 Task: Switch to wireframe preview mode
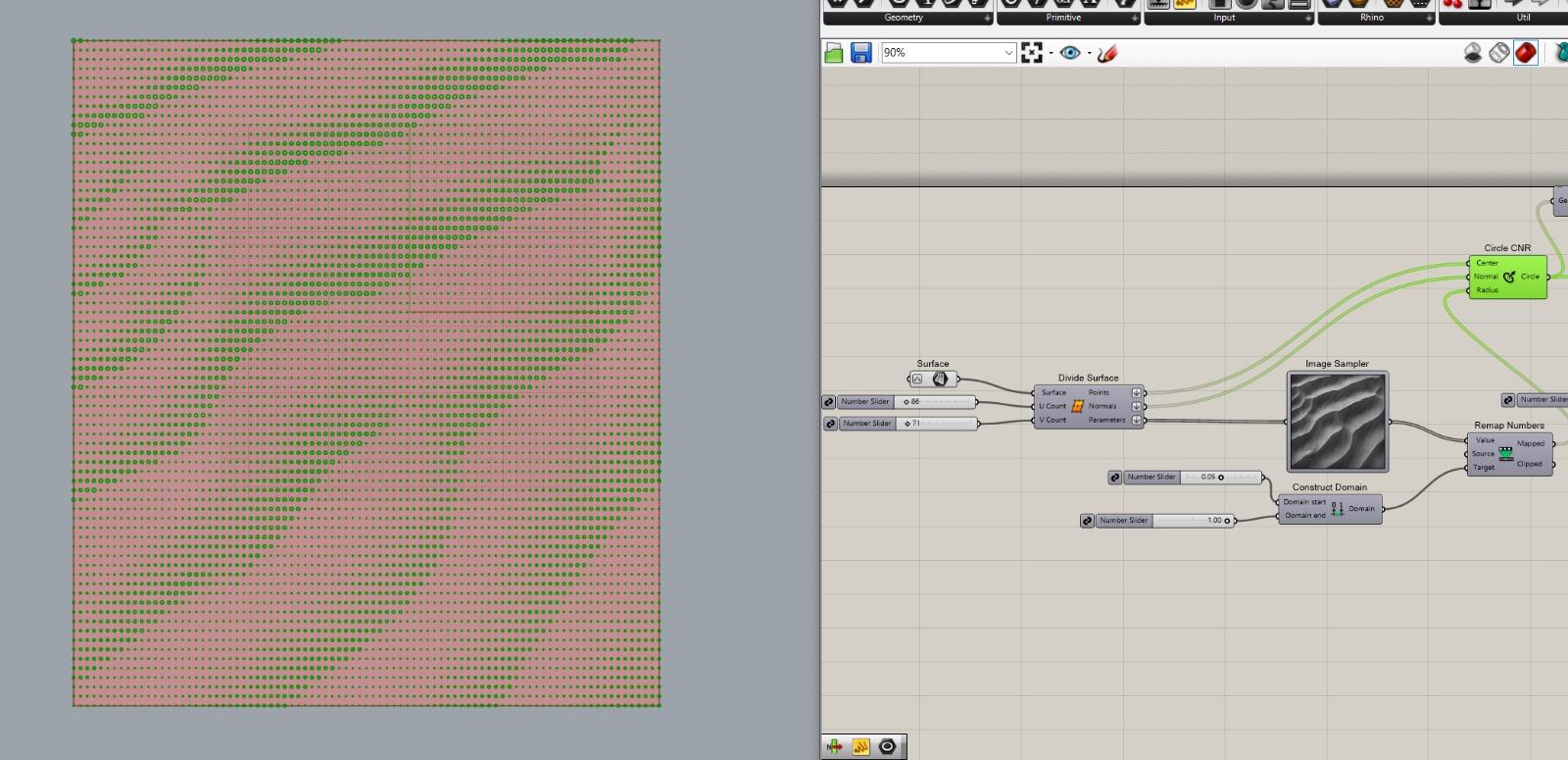coord(1499,53)
